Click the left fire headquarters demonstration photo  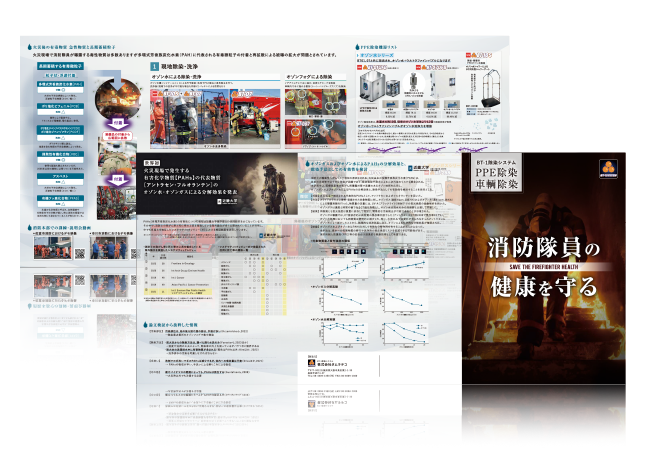coord(53,247)
